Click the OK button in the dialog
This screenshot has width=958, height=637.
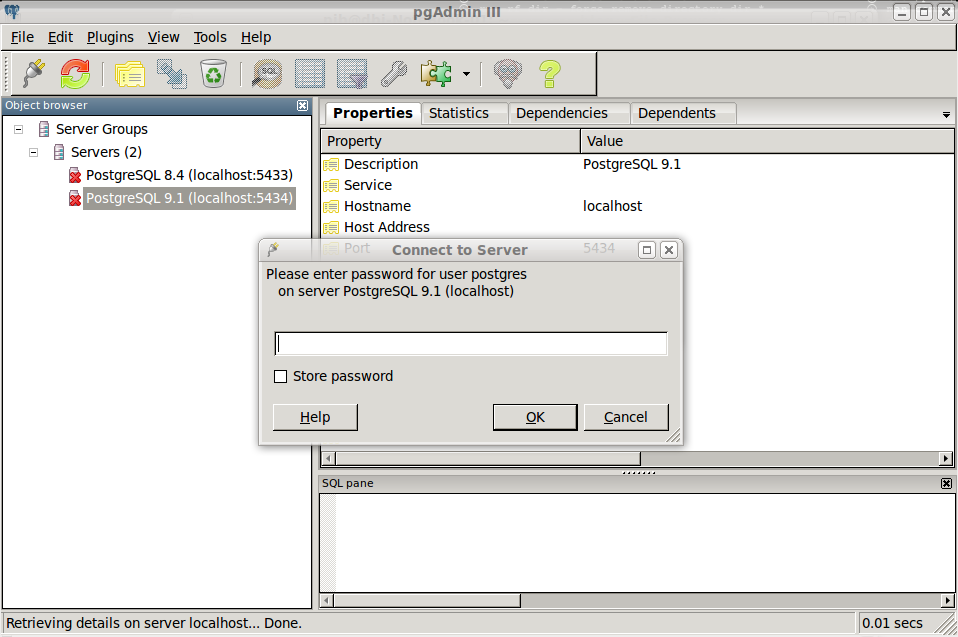pyautogui.click(x=535, y=417)
